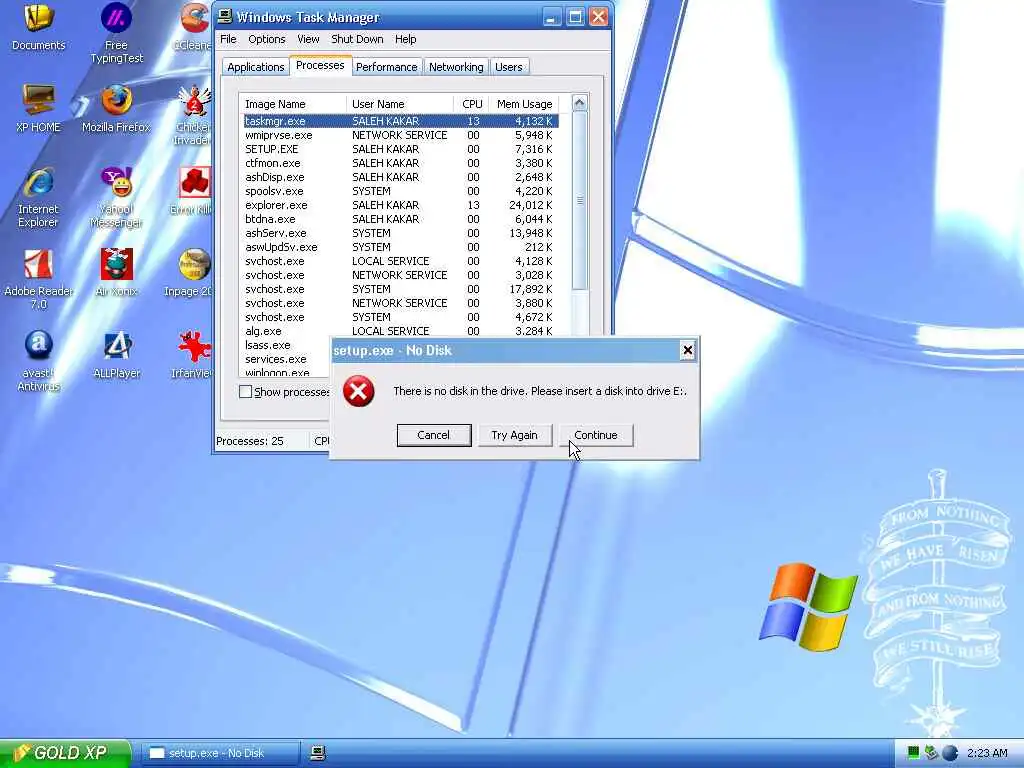Image resolution: width=1024 pixels, height=768 pixels.
Task: Click the Task Manager taskbar button
Action: [317, 753]
